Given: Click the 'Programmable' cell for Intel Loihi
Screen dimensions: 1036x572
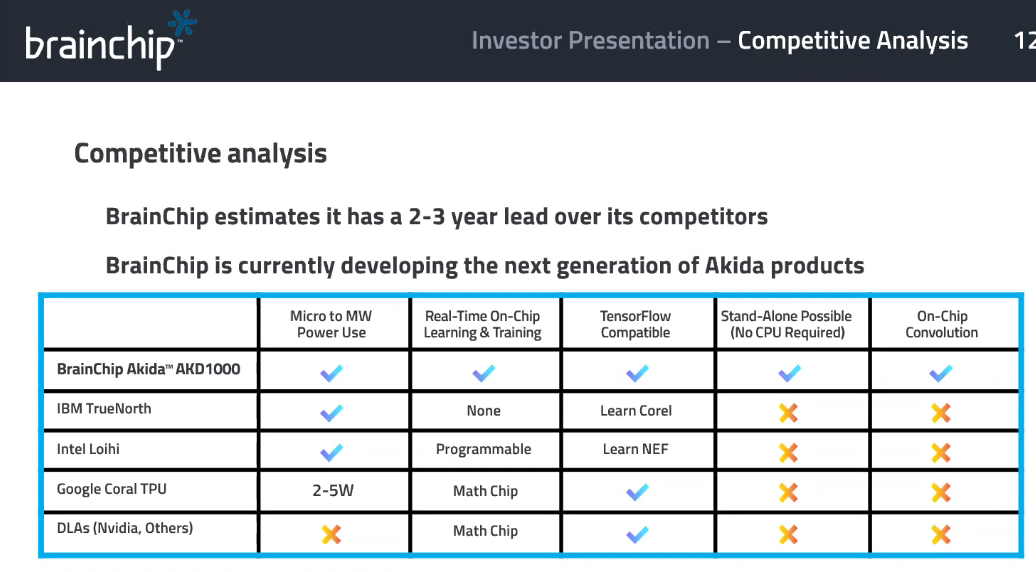Looking at the screenshot, I should (x=484, y=449).
